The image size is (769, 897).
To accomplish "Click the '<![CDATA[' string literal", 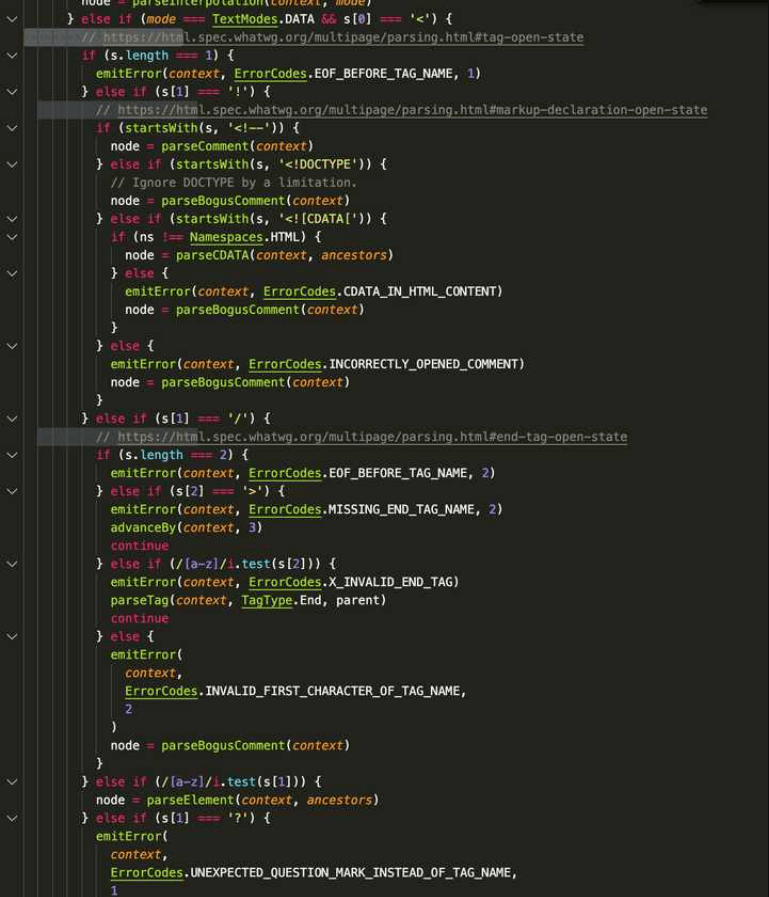I will tap(318, 219).
